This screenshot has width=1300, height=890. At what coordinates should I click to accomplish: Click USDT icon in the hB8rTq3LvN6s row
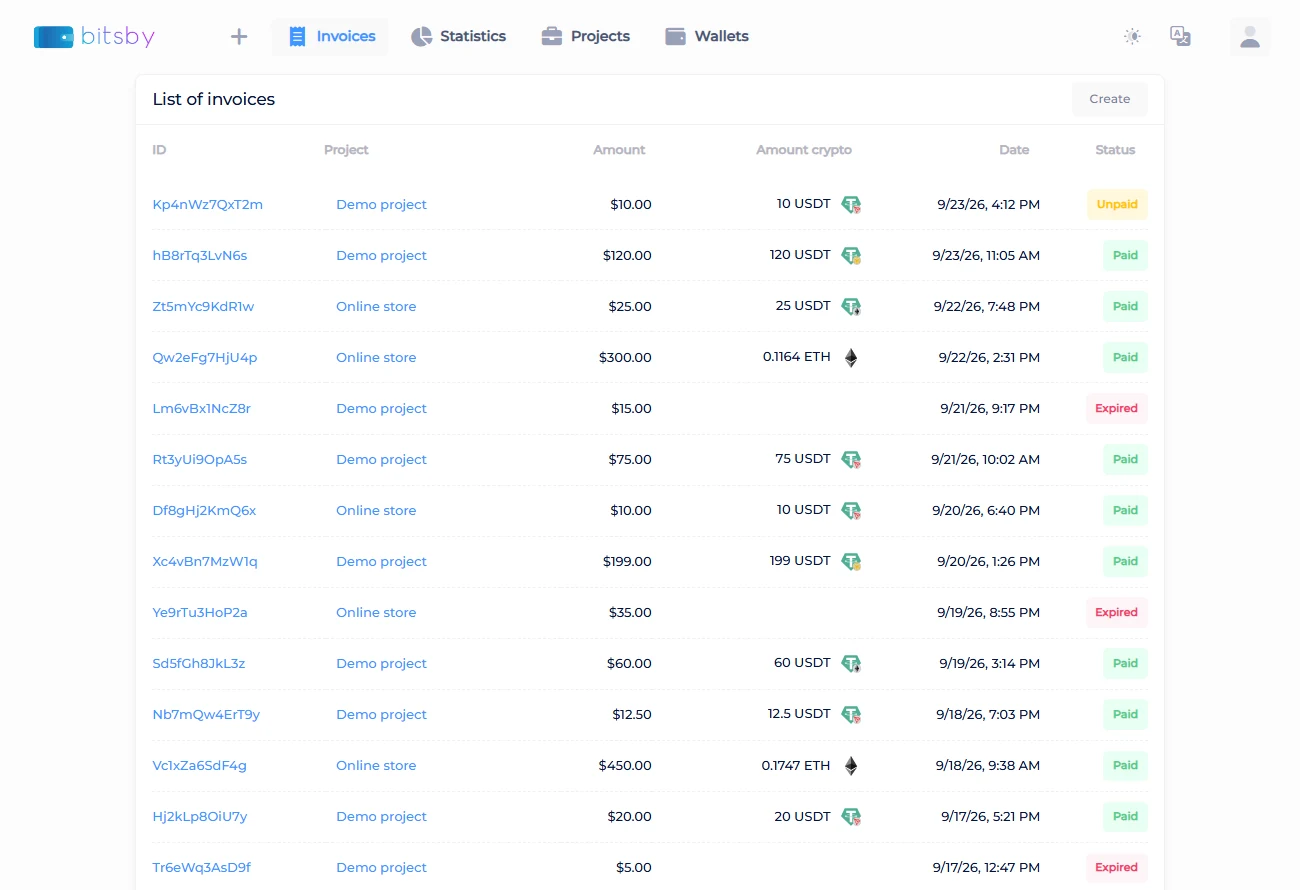tap(851, 256)
